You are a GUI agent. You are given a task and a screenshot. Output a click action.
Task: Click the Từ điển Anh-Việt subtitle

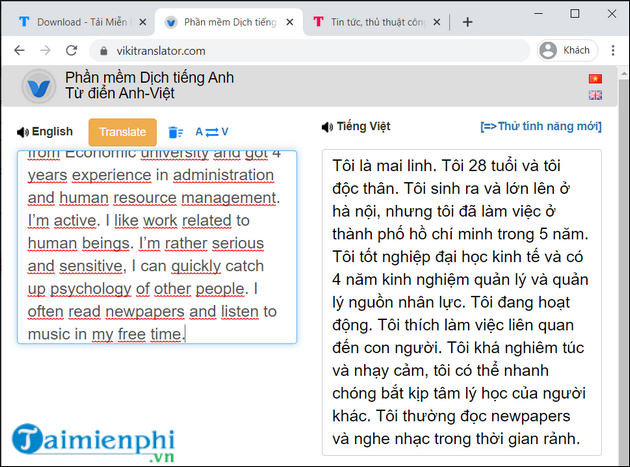120,94
